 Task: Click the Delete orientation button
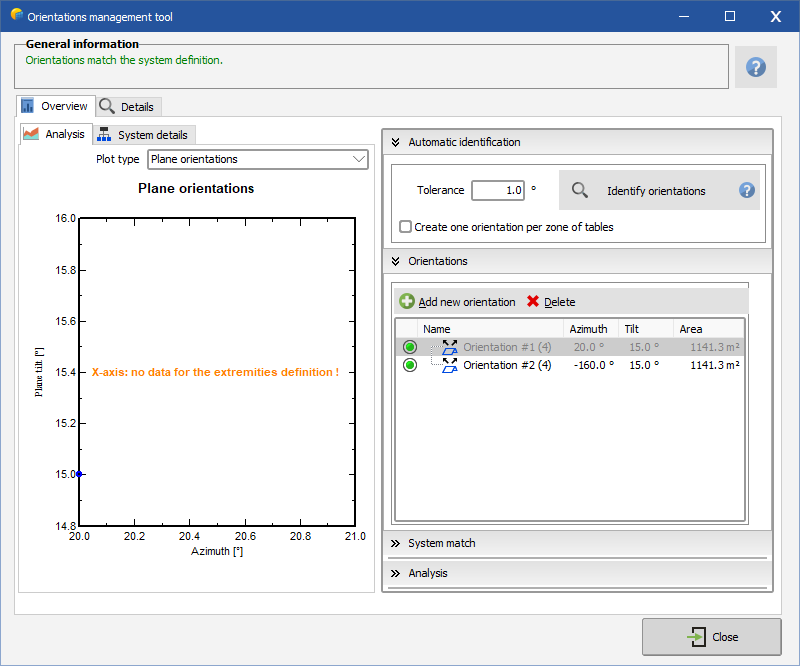click(x=551, y=302)
